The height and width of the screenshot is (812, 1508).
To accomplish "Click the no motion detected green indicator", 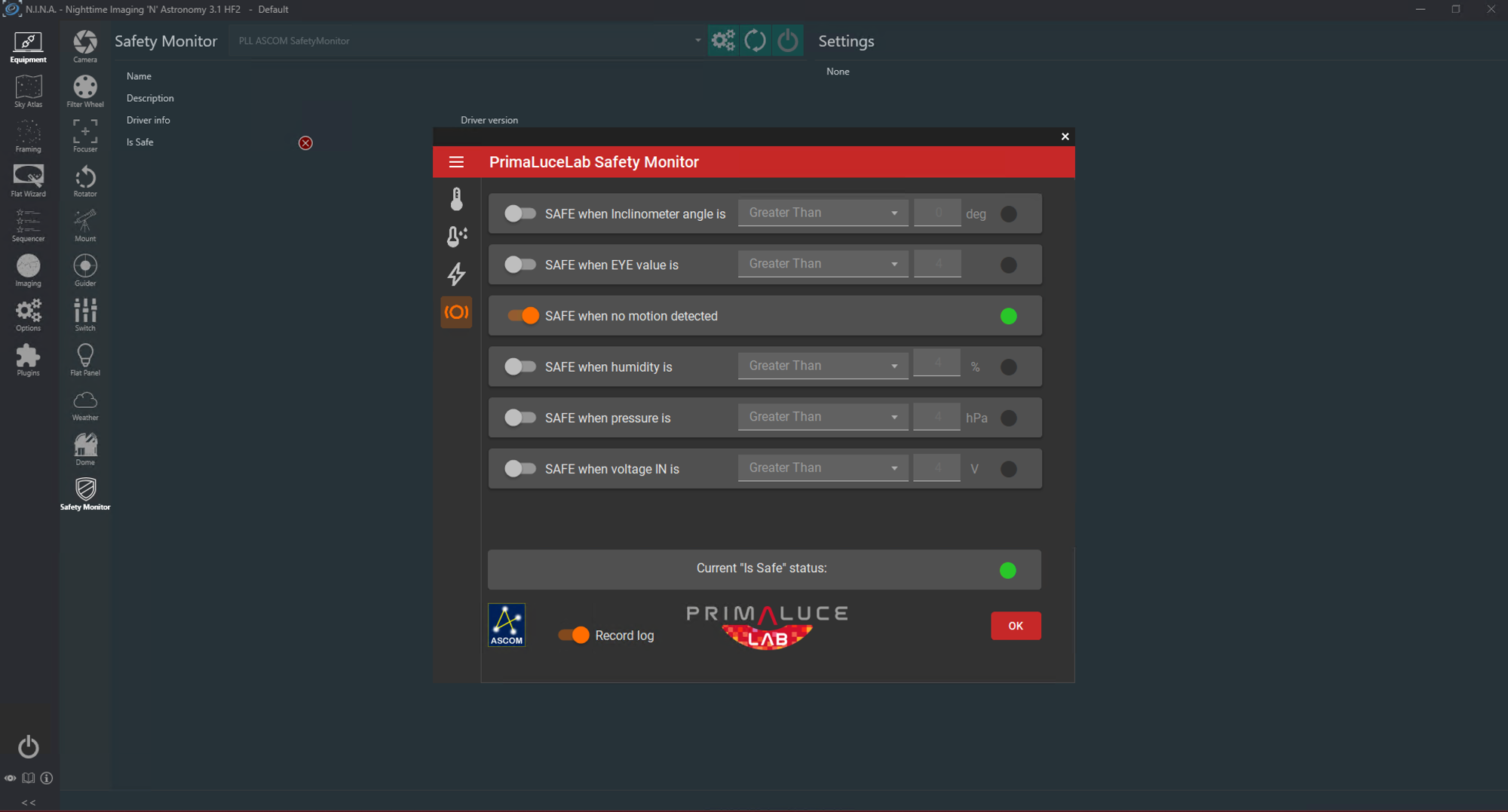I will point(1008,316).
